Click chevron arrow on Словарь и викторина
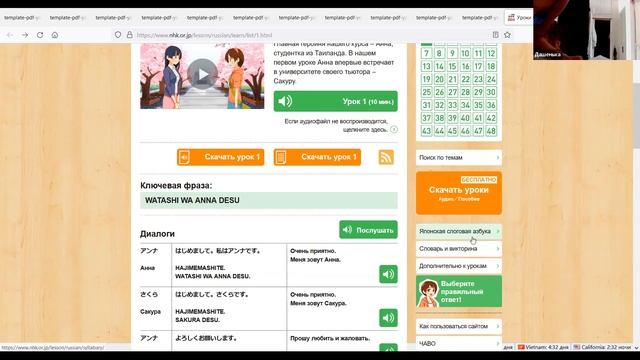The image size is (640, 360). (498, 249)
